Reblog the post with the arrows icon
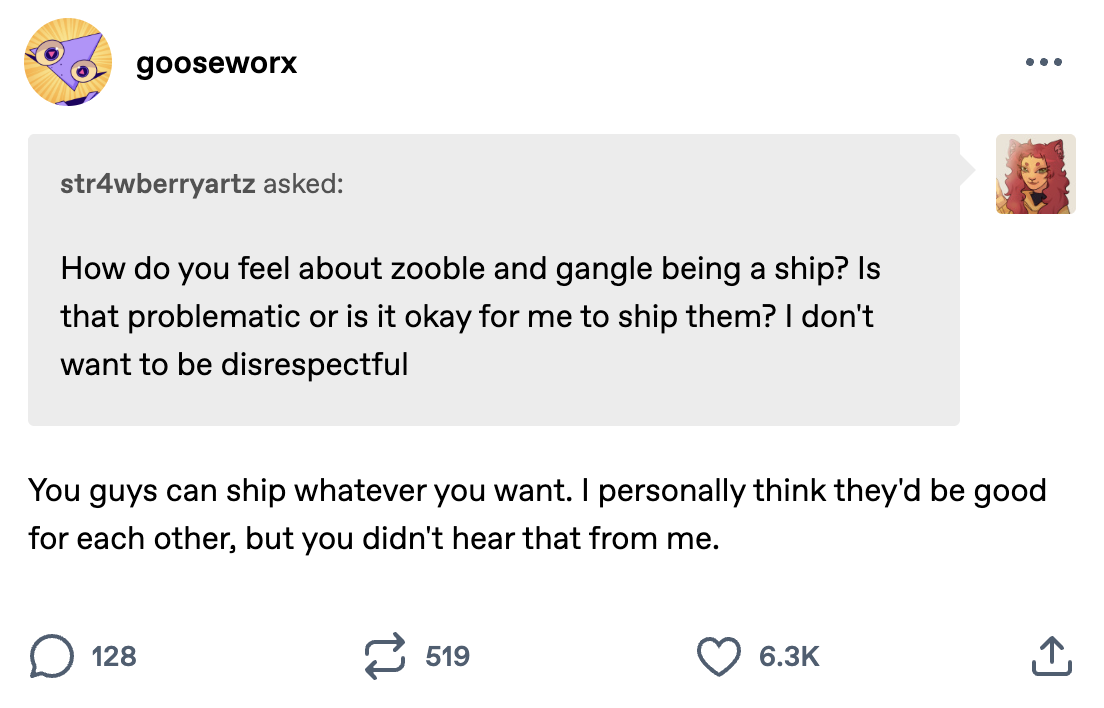This screenshot has height=708, width=1104. pos(384,656)
